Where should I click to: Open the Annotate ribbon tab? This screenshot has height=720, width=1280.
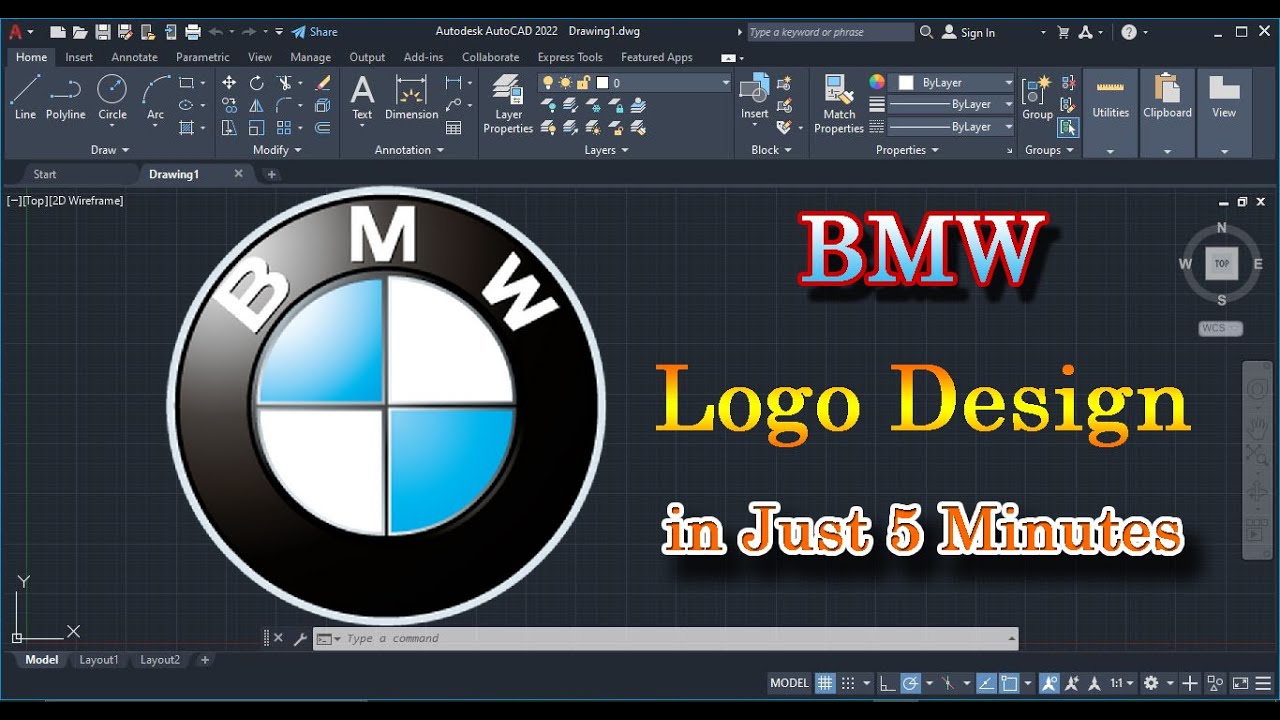[x=134, y=57]
